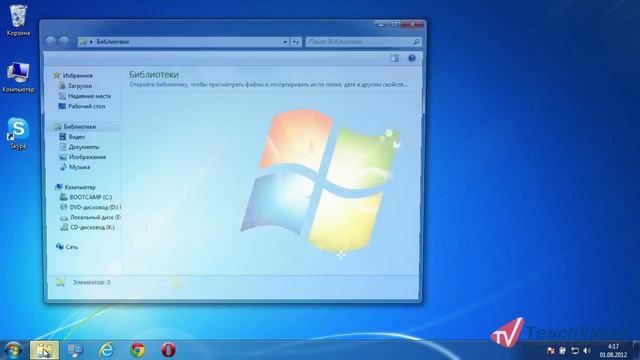Image resolution: width=640 pixels, height=360 pixels.
Task: Open the Изображения library
Action: pyautogui.click(x=87, y=157)
